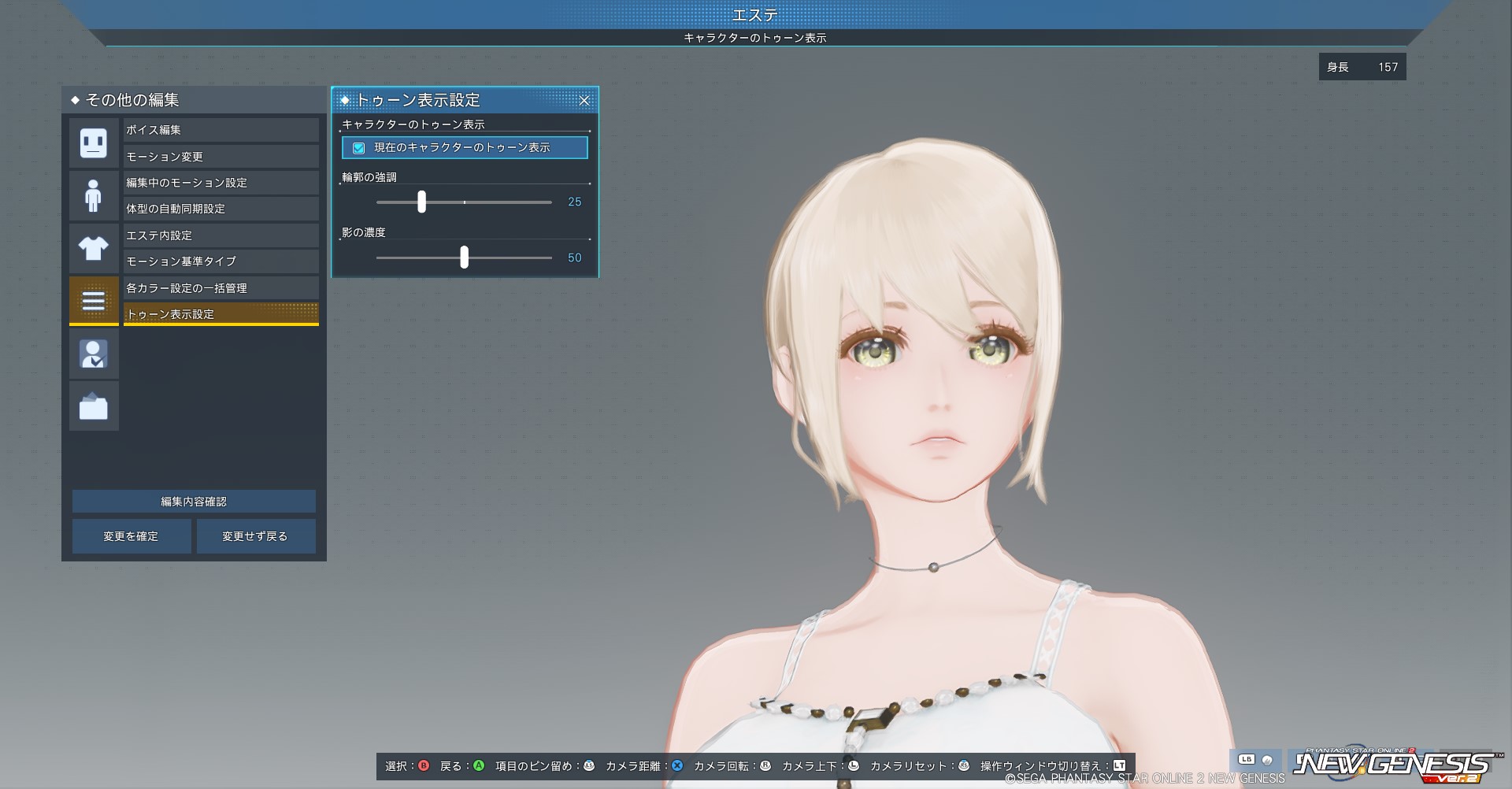1512x789 pixels.
Task: Open the folder save data icon
Action: tap(94, 406)
